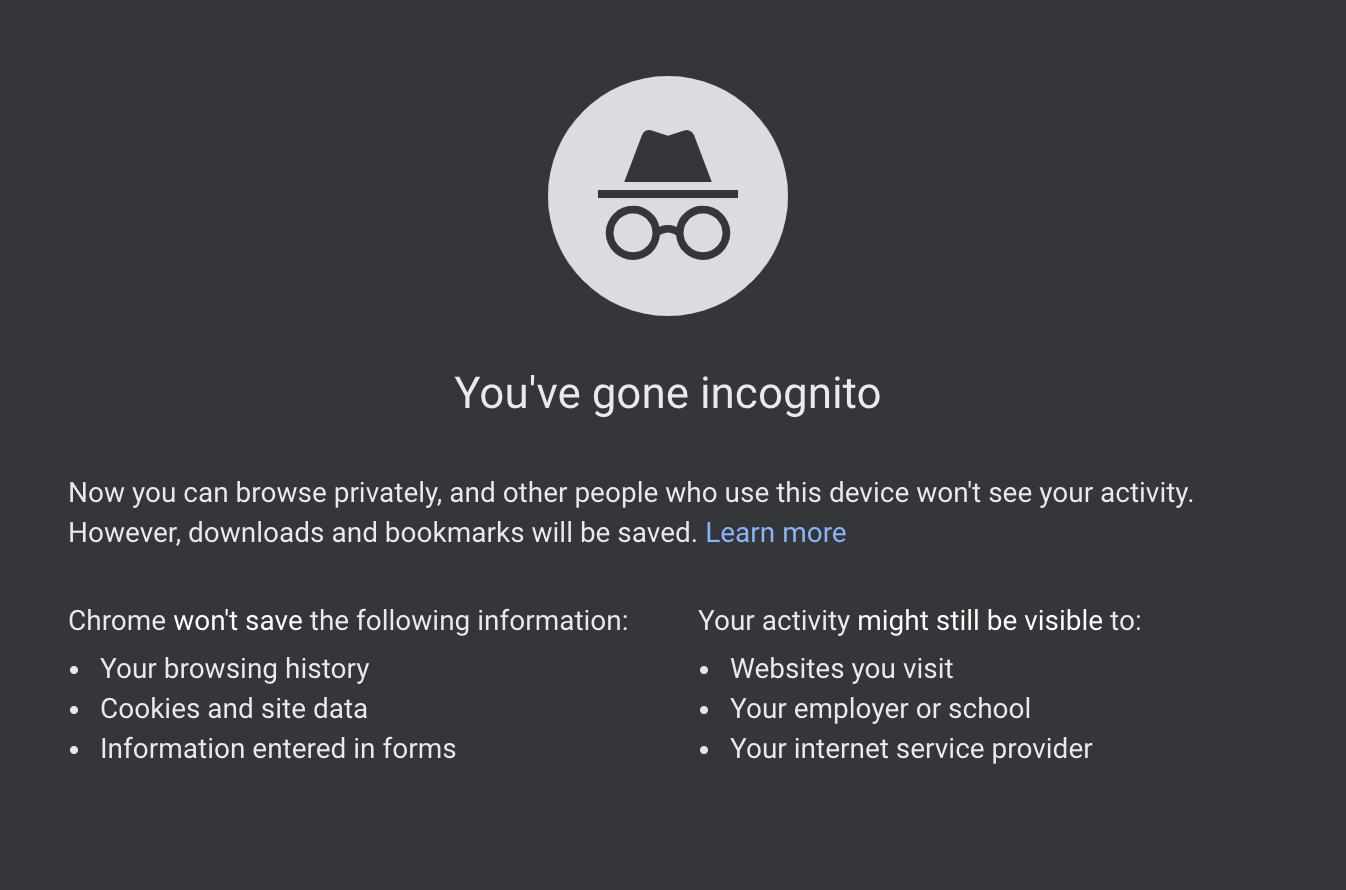The image size is (1346, 890).
Task: Click "Your activity might still be visible to" heading
Action: 920,621
